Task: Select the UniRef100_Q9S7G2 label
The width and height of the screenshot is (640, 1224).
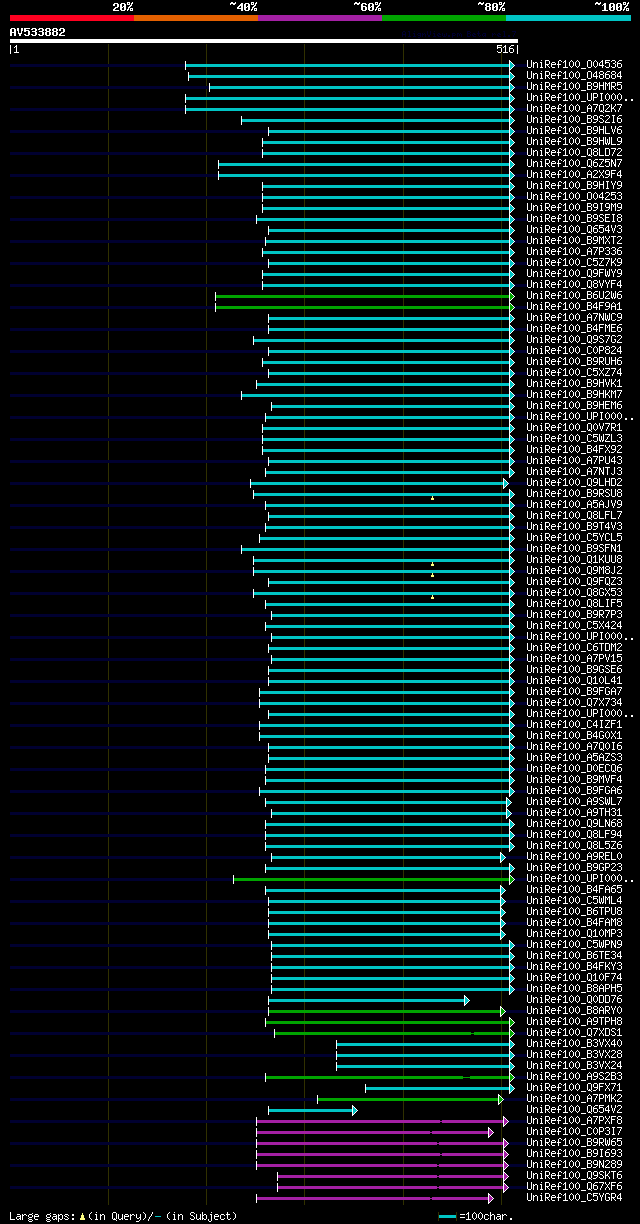Action: point(574,340)
